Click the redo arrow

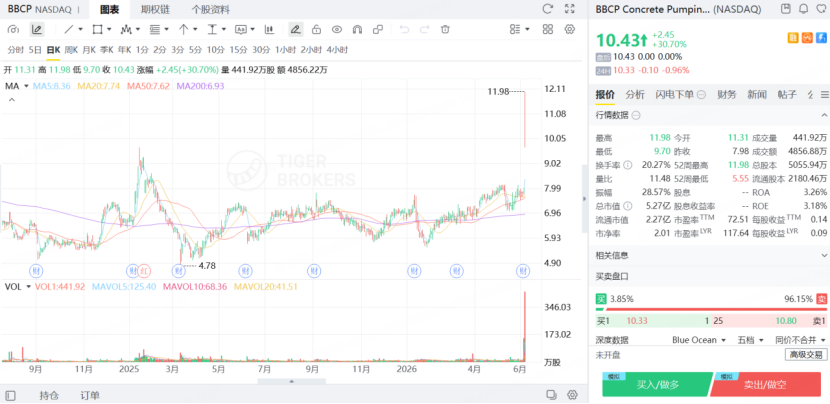[x=425, y=29]
